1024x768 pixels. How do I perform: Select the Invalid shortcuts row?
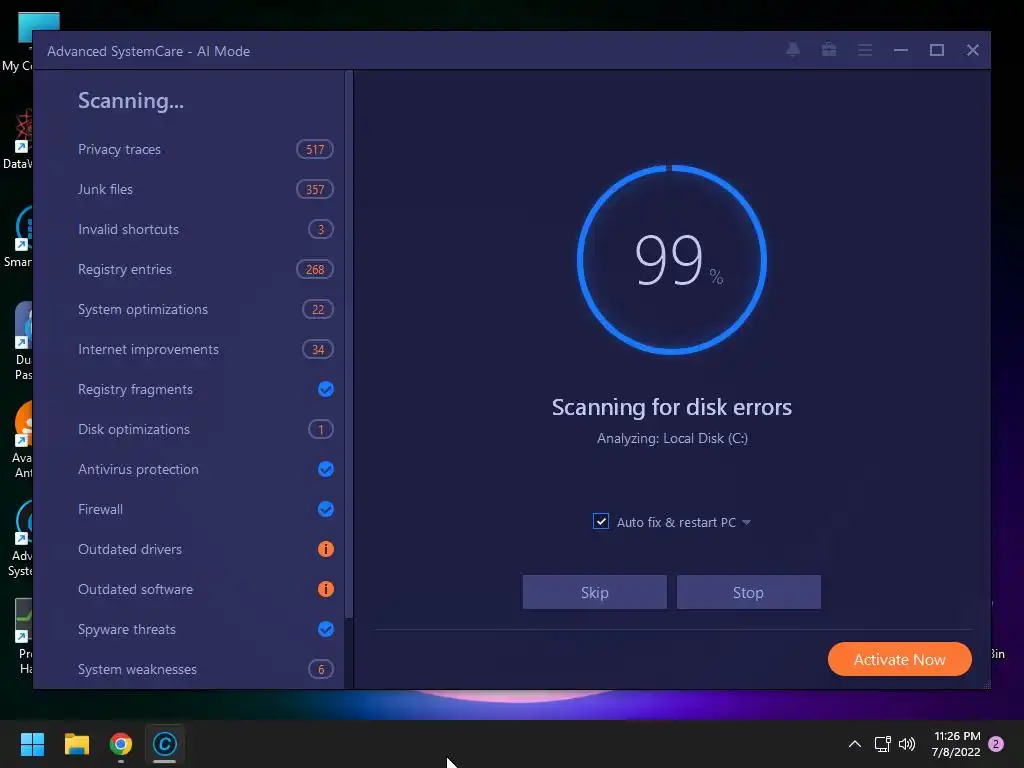point(206,229)
